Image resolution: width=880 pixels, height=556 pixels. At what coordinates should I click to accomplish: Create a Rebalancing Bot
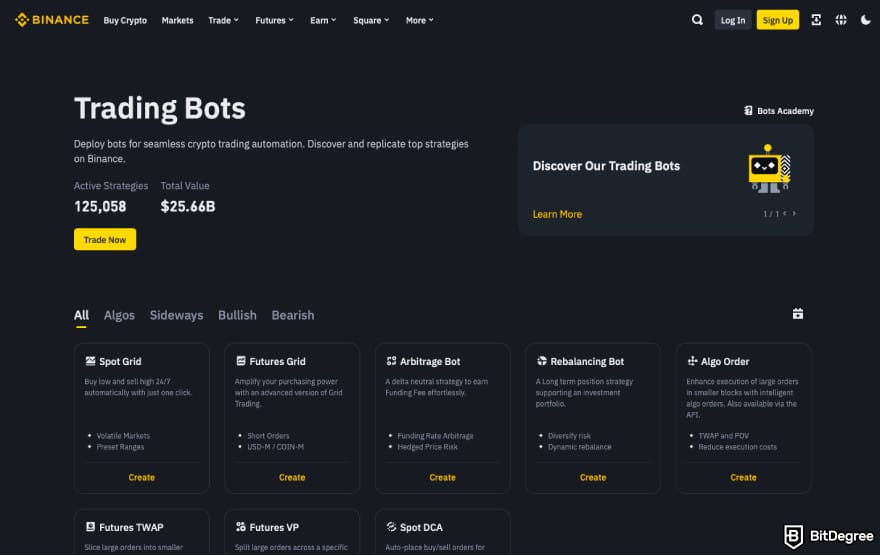tap(593, 477)
